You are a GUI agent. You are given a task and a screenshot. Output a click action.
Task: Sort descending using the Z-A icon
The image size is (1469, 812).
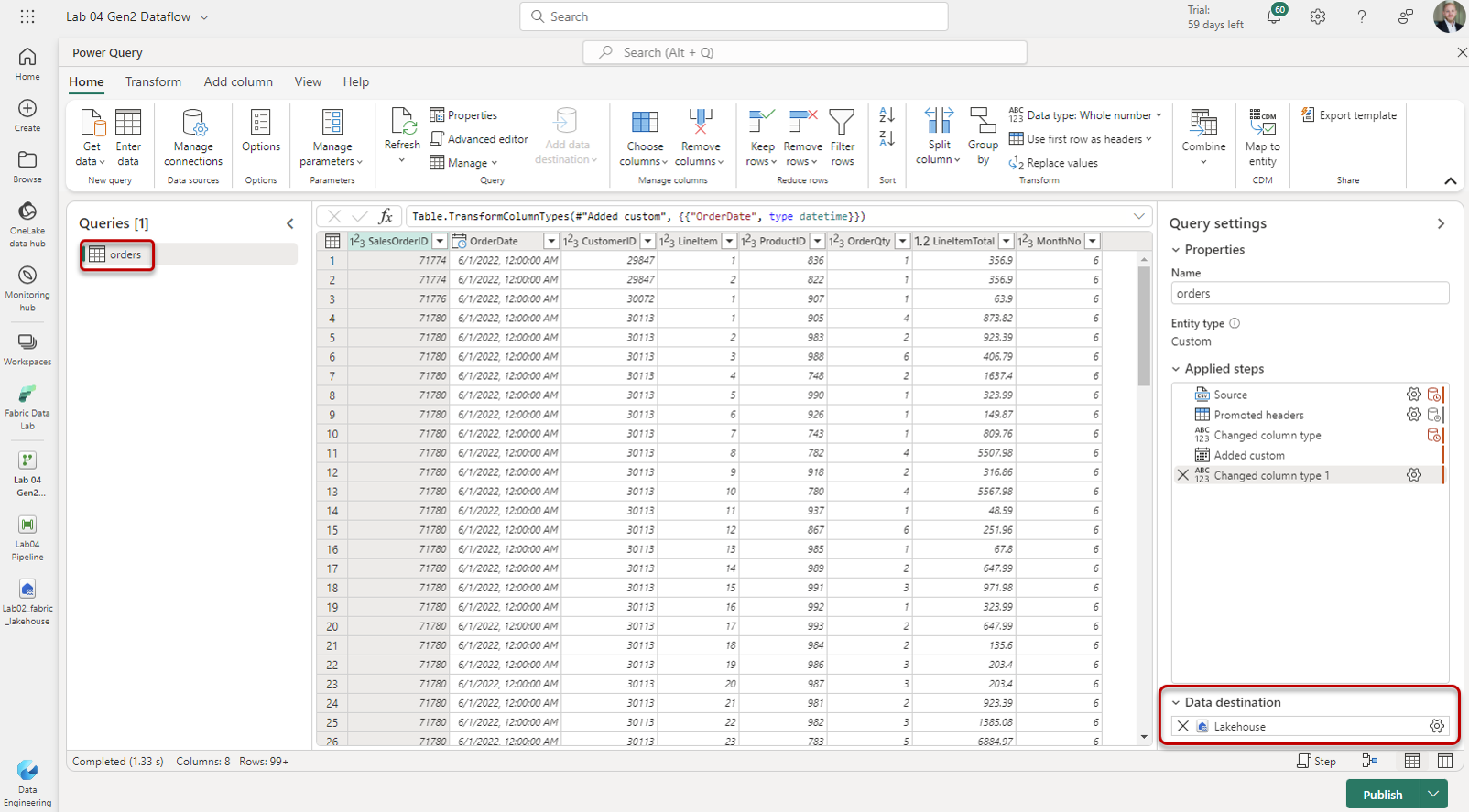pos(887,138)
